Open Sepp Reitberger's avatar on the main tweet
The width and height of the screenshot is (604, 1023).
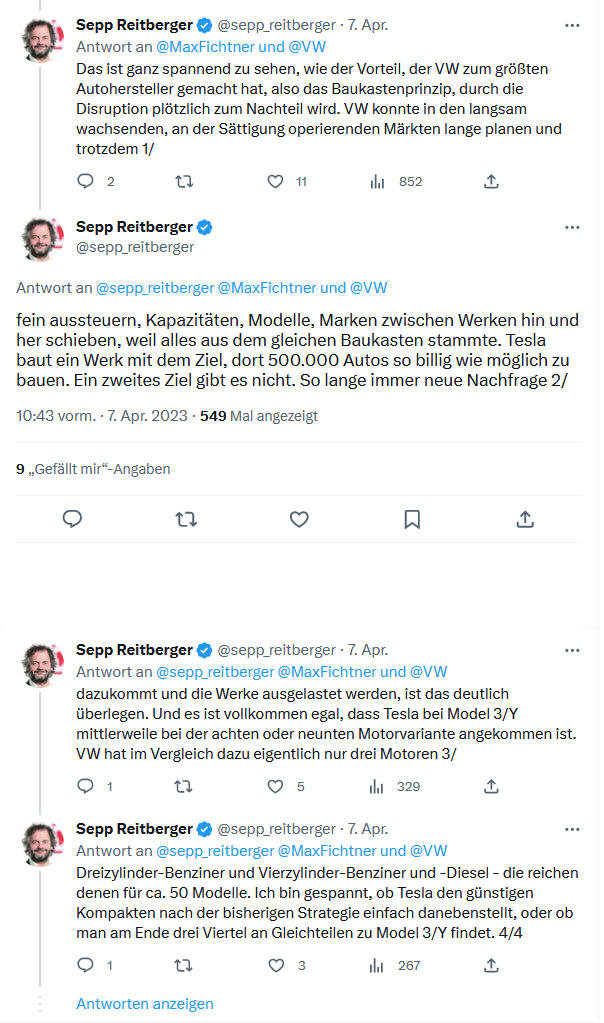click(x=45, y=237)
